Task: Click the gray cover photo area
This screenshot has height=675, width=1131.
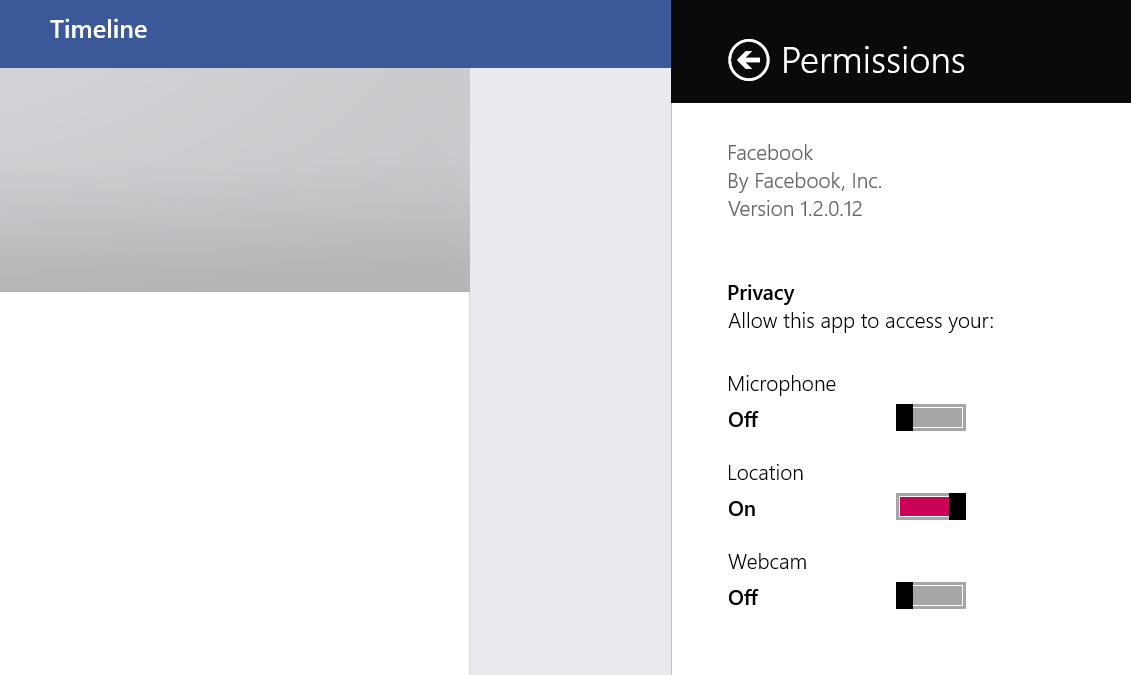Action: pos(234,179)
